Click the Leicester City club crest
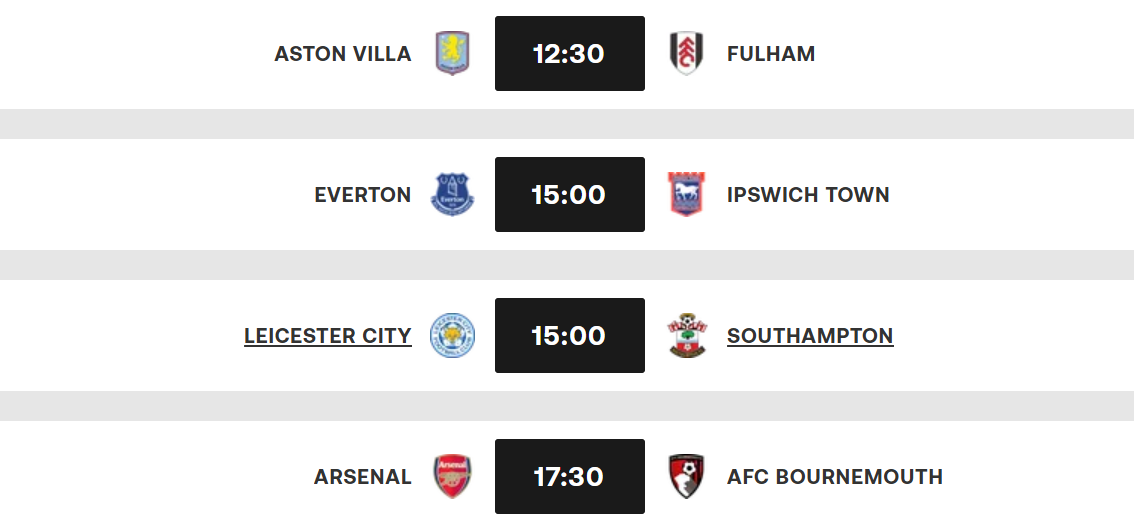The image size is (1134, 525). point(452,336)
